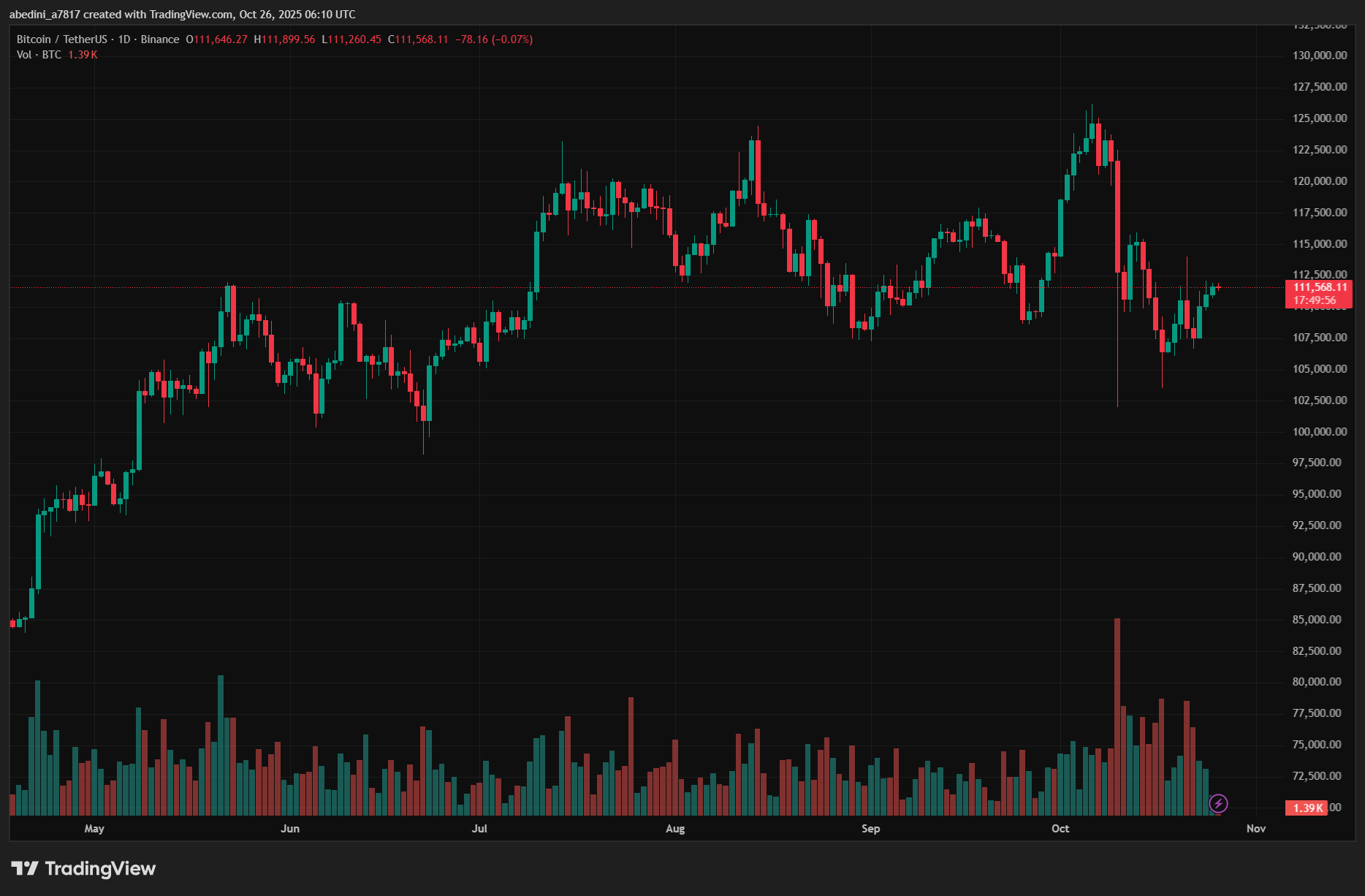Click the Nov label on time axis
The width and height of the screenshot is (1365, 896).
click(1255, 828)
